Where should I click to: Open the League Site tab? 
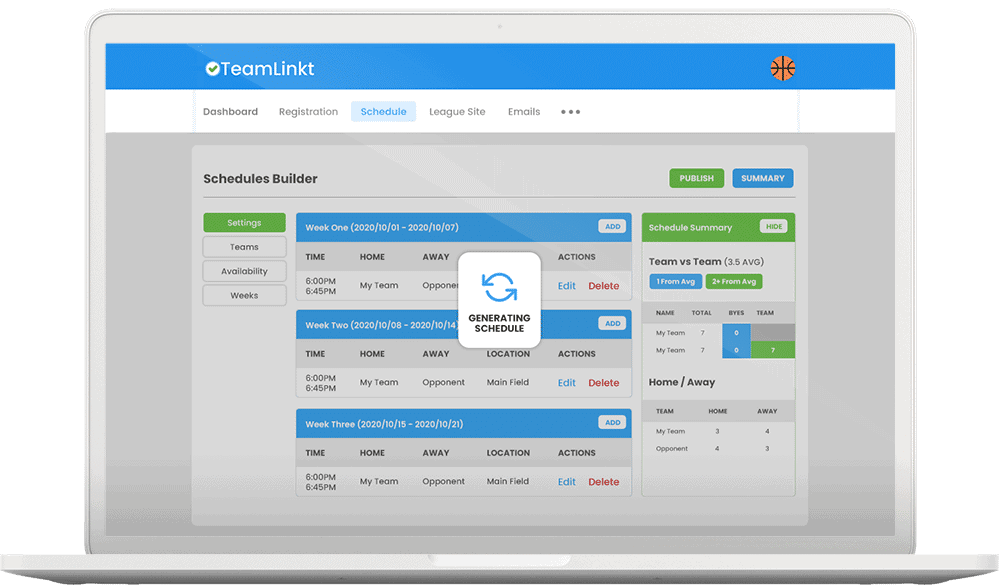click(457, 112)
